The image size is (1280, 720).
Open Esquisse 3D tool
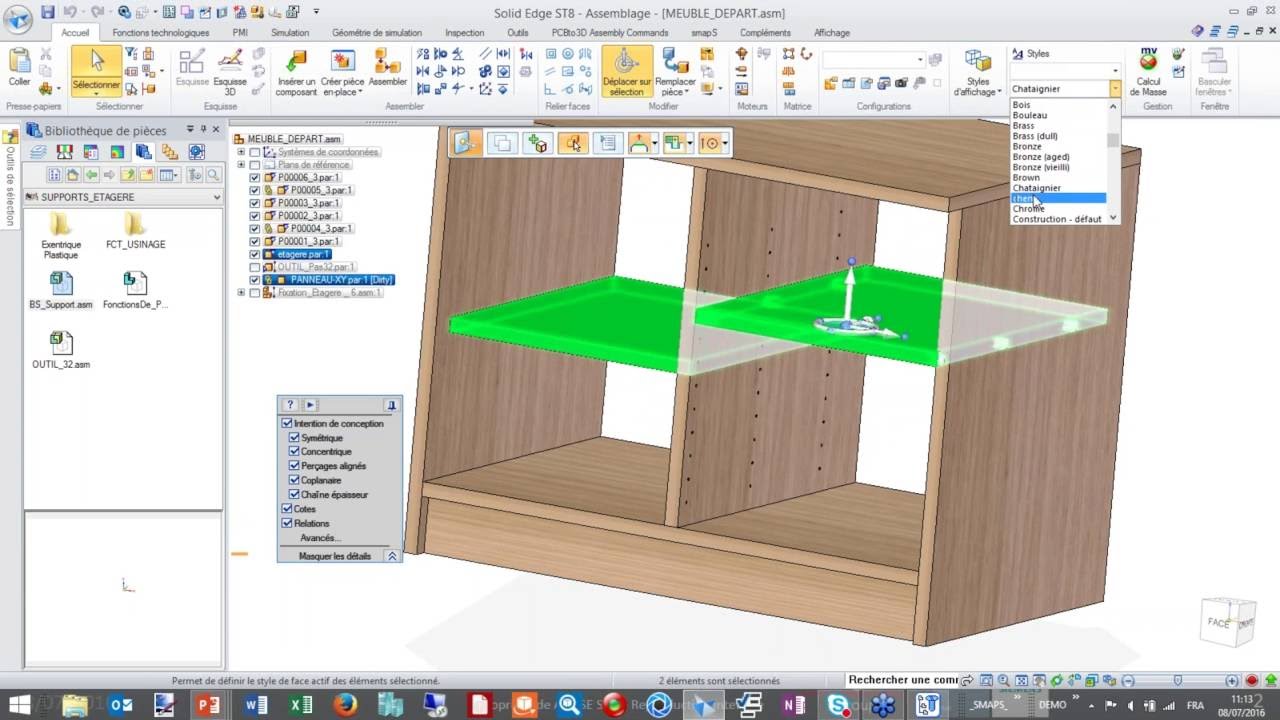click(x=230, y=71)
